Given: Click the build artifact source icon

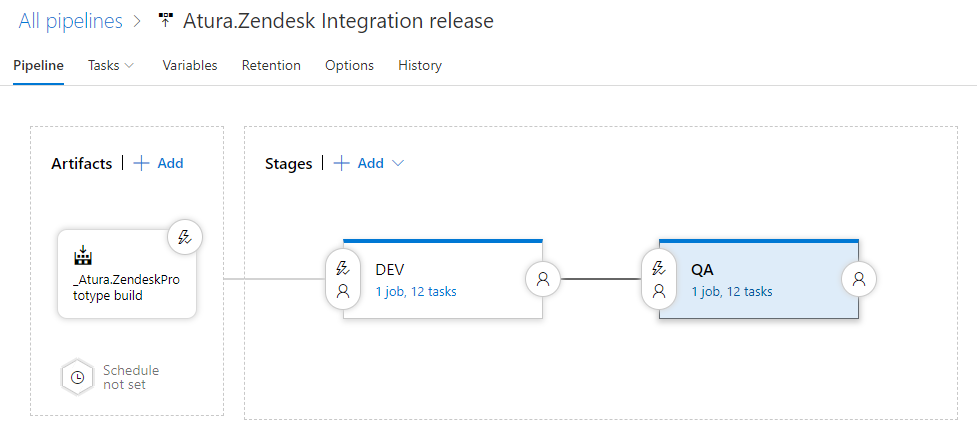Looking at the screenshot, I should pos(83,255).
